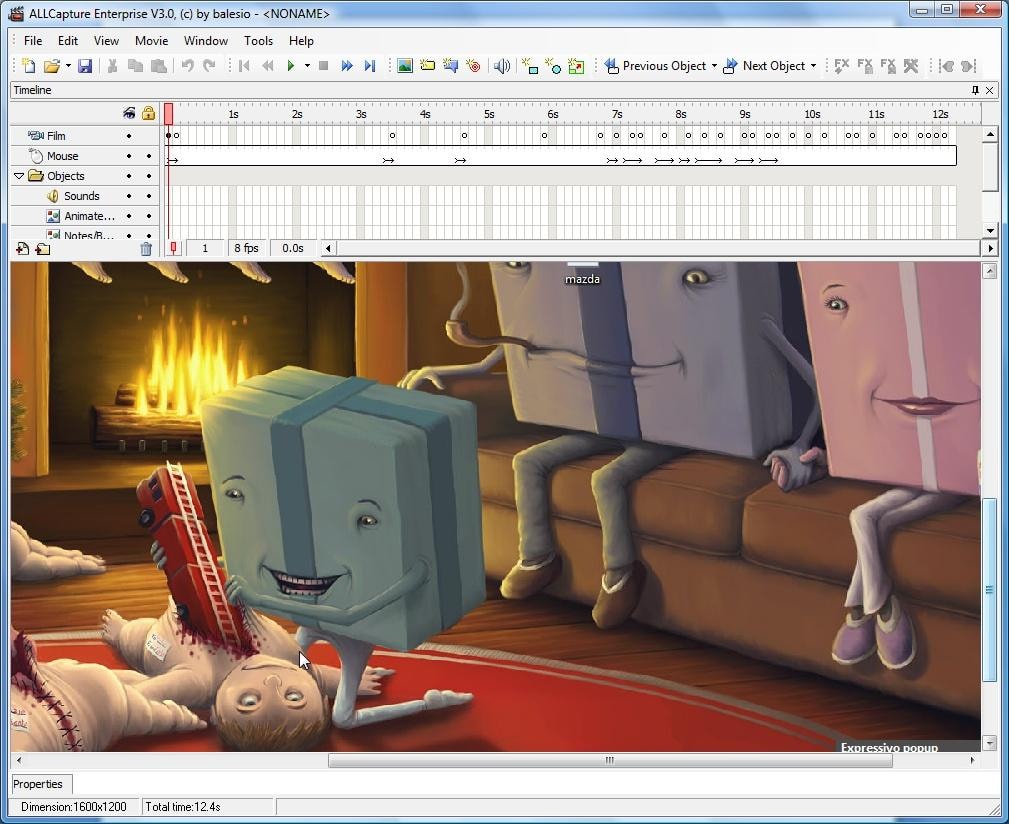Insert a note object
Viewport: 1009px width, 824px height.
tap(427, 66)
